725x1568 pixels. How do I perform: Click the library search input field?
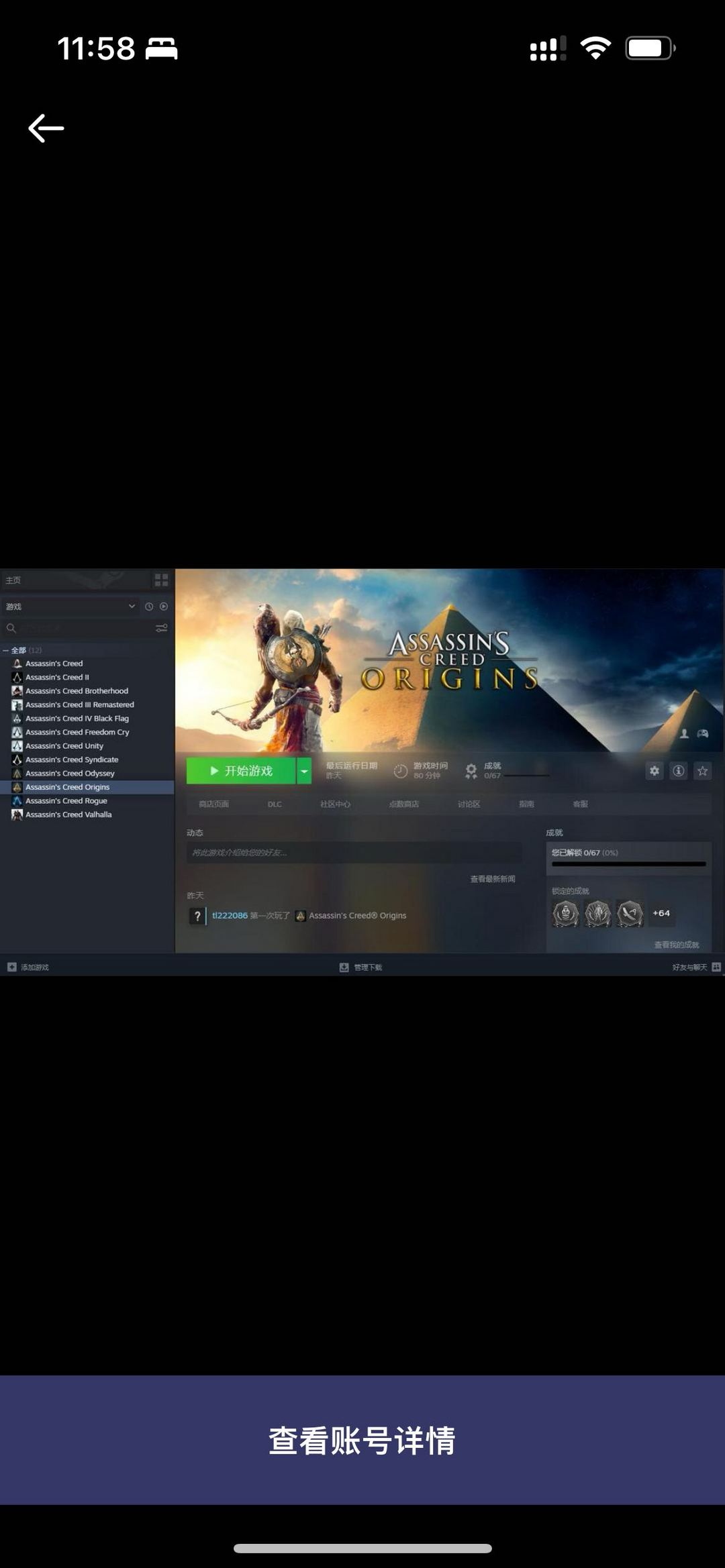pyautogui.click(x=84, y=629)
